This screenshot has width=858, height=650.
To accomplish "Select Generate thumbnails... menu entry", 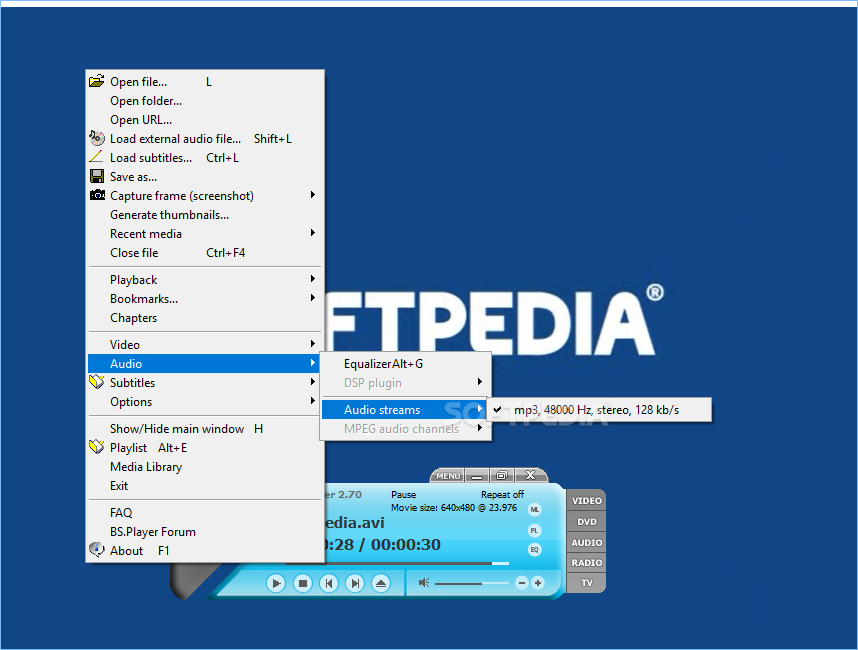I will 205,214.
